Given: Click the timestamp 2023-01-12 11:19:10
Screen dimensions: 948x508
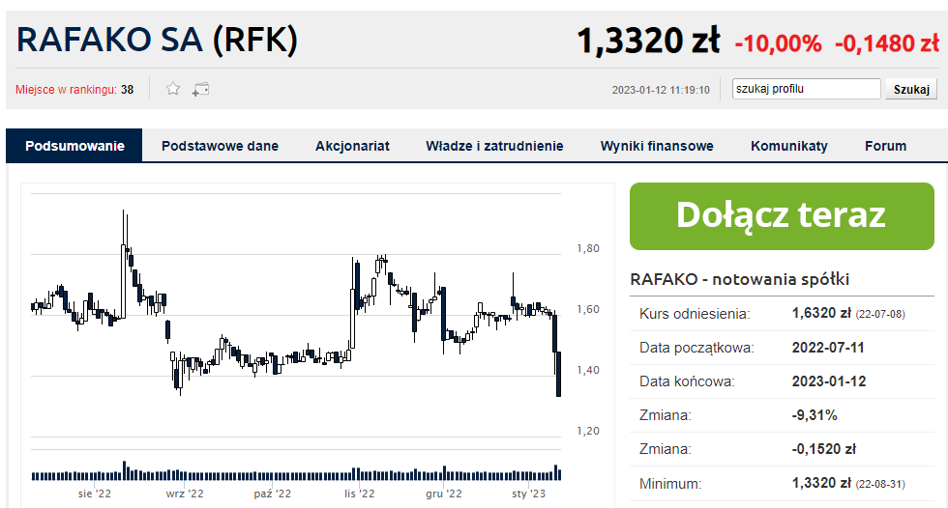Looking at the screenshot, I should (660, 90).
